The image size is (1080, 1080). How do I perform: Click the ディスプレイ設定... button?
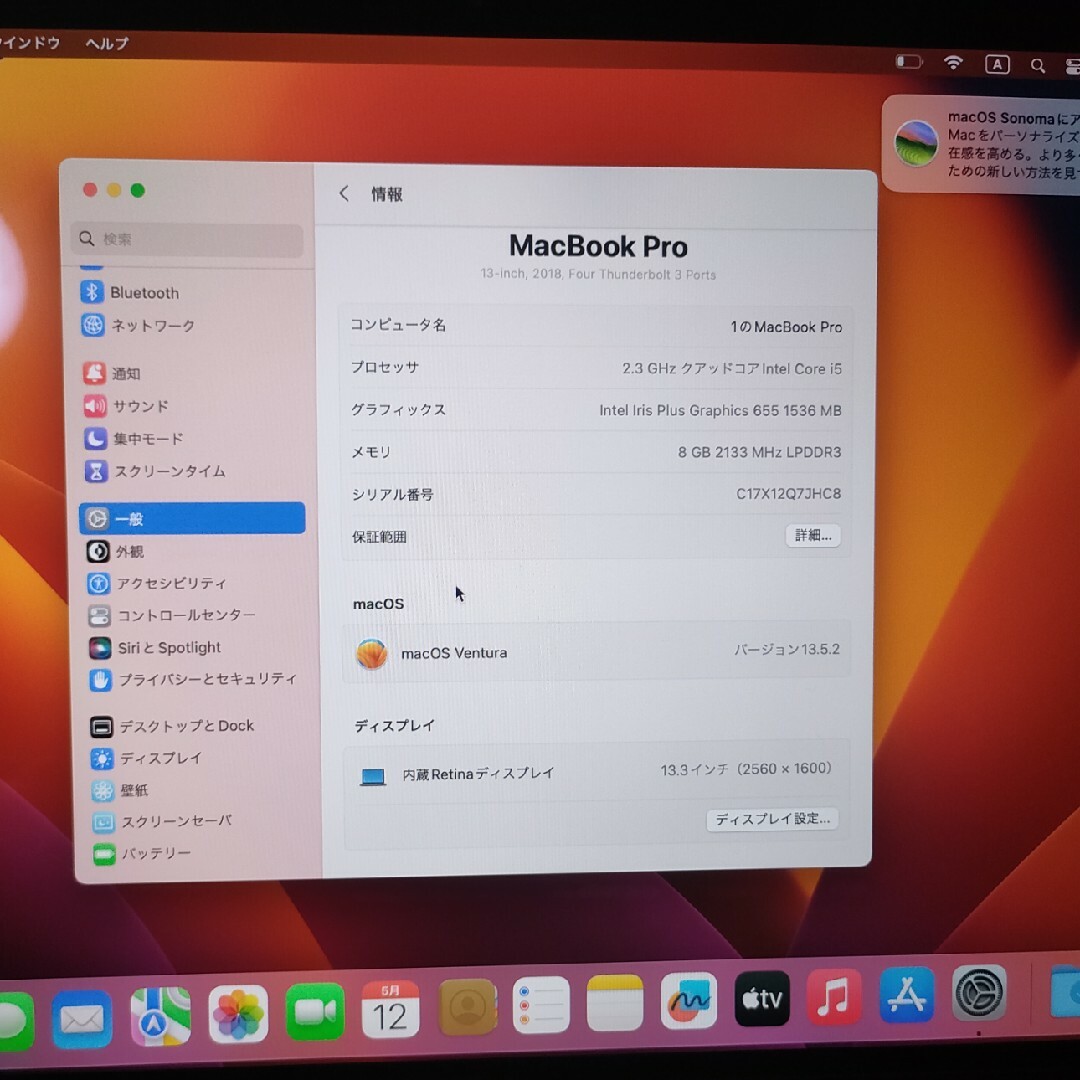772,819
